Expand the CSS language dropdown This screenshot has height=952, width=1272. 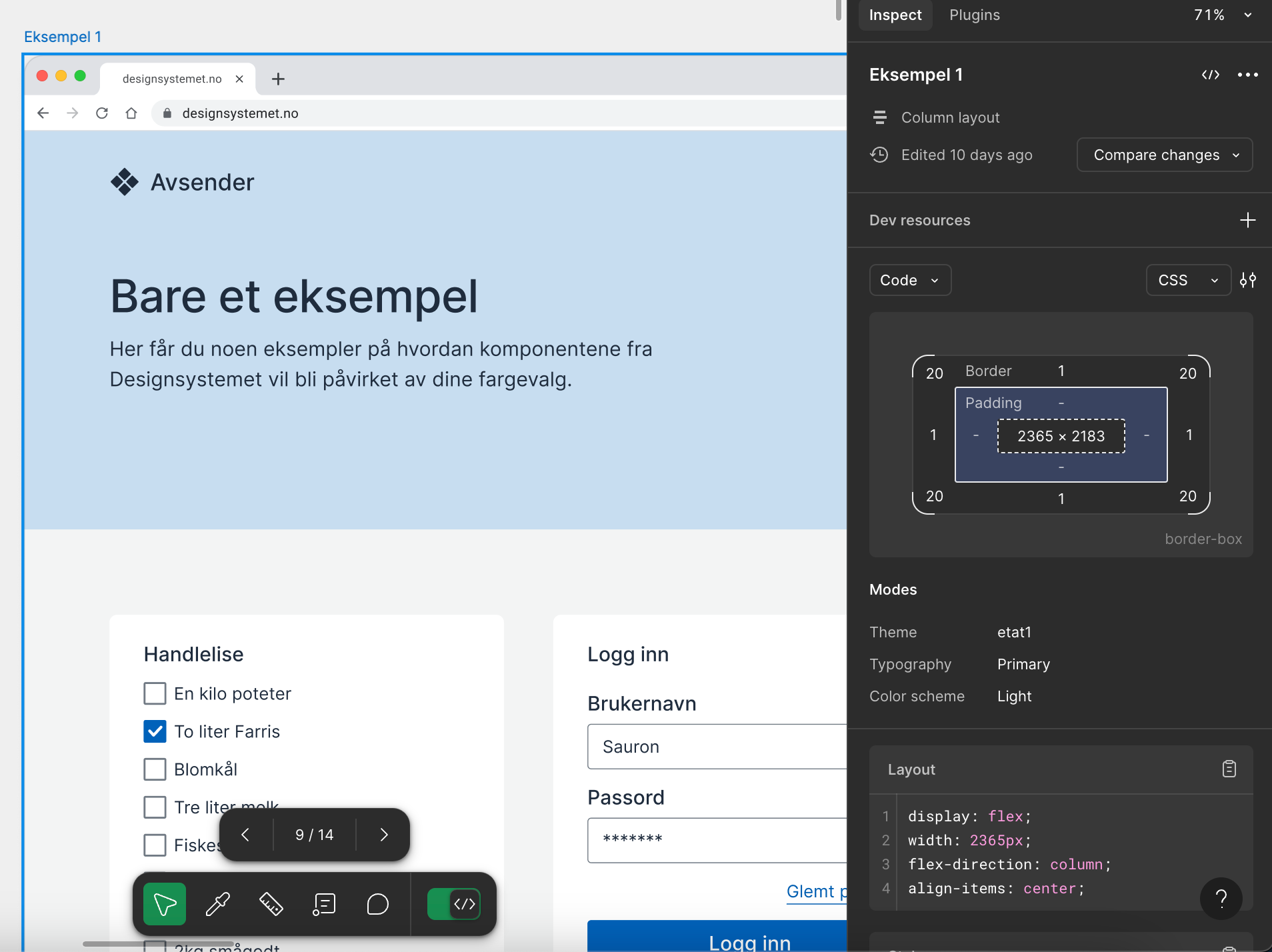[1187, 280]
